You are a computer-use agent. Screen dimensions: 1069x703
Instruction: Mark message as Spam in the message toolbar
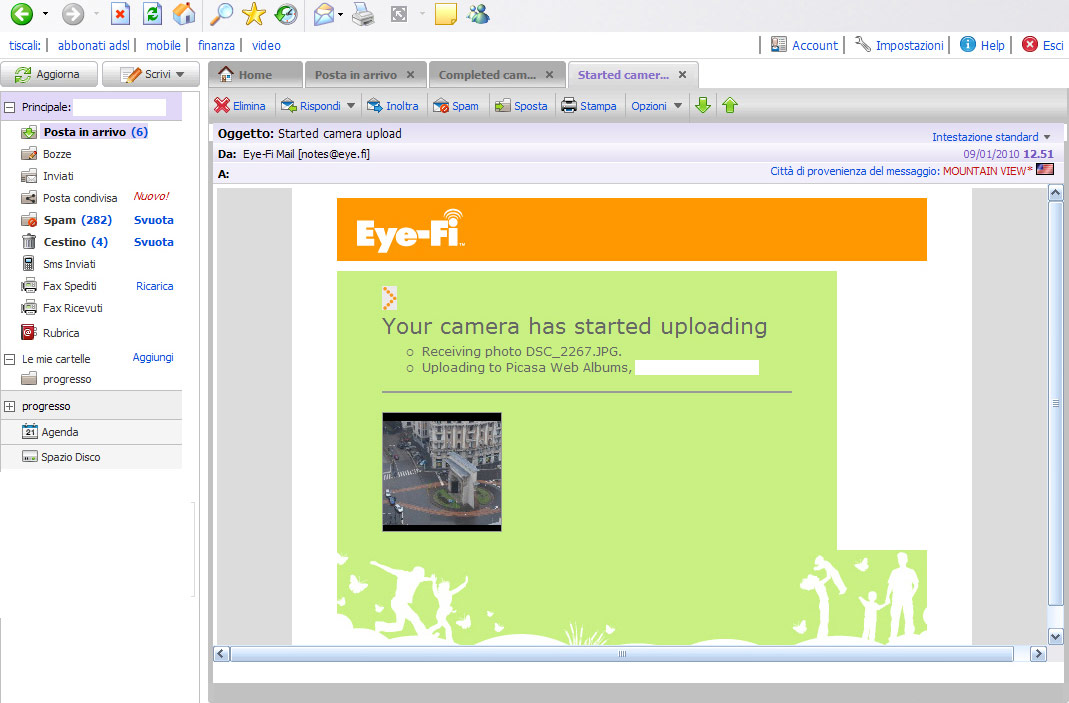pos(456,106)
